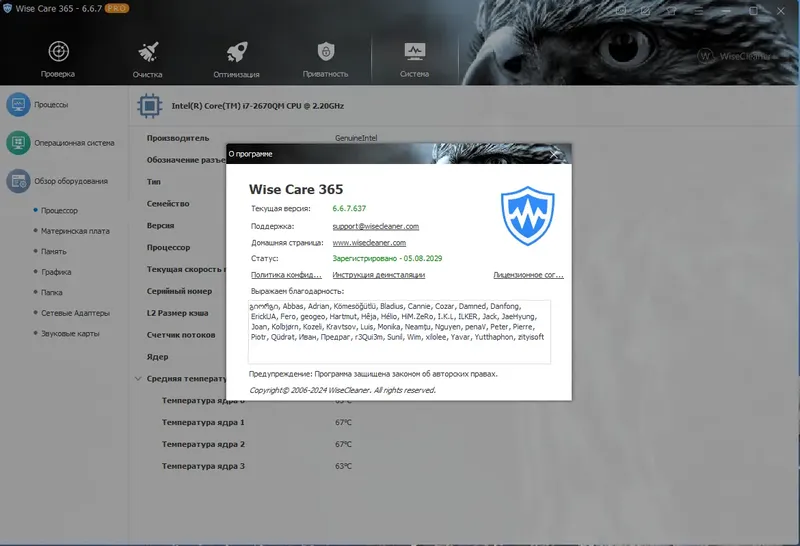Click the L2 Размер кэша row label

click(178, 313)
